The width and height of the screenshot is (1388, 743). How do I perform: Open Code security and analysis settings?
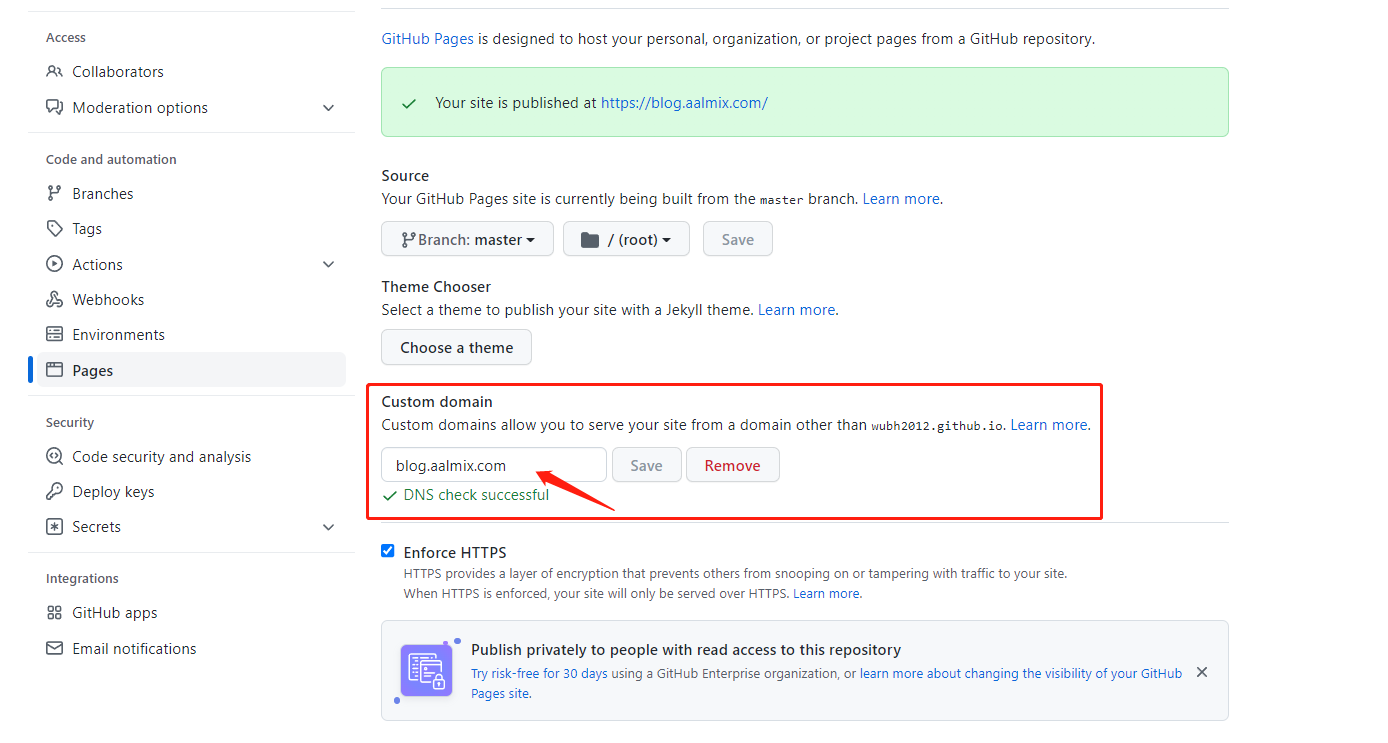(161, 457)
